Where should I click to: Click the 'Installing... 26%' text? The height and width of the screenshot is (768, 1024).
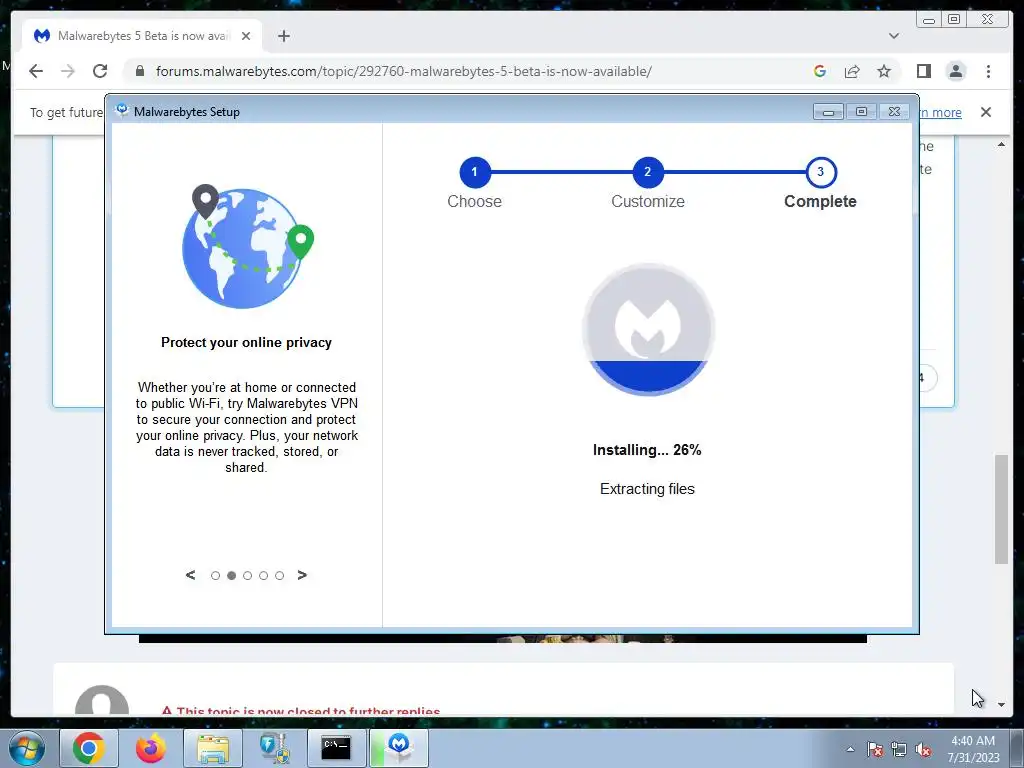pyautogui.click(x=647, y=450)
